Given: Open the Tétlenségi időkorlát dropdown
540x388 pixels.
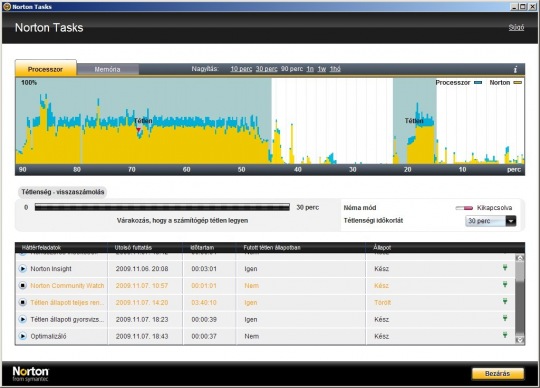Looking at the screenshot, I should [490, 221].
